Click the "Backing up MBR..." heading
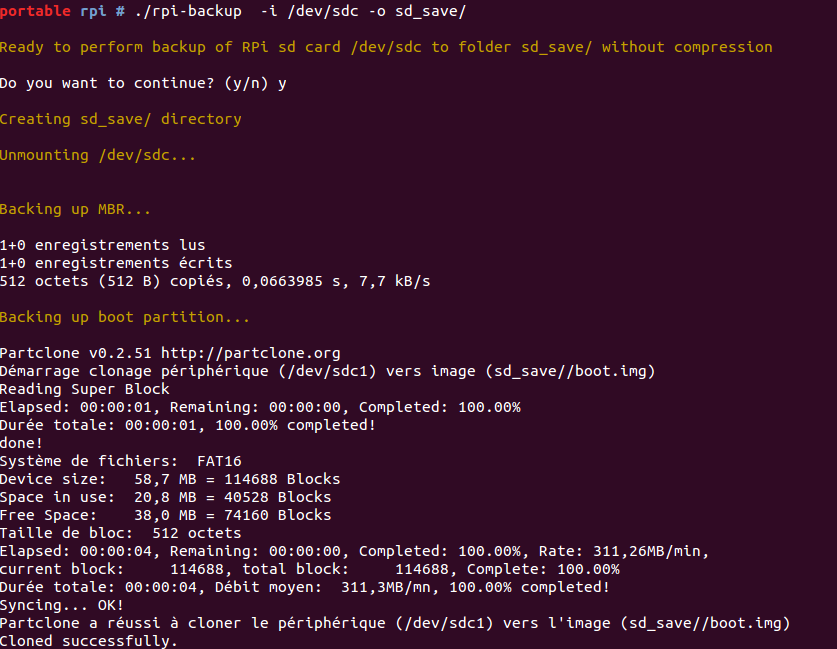 pos(76,209)
